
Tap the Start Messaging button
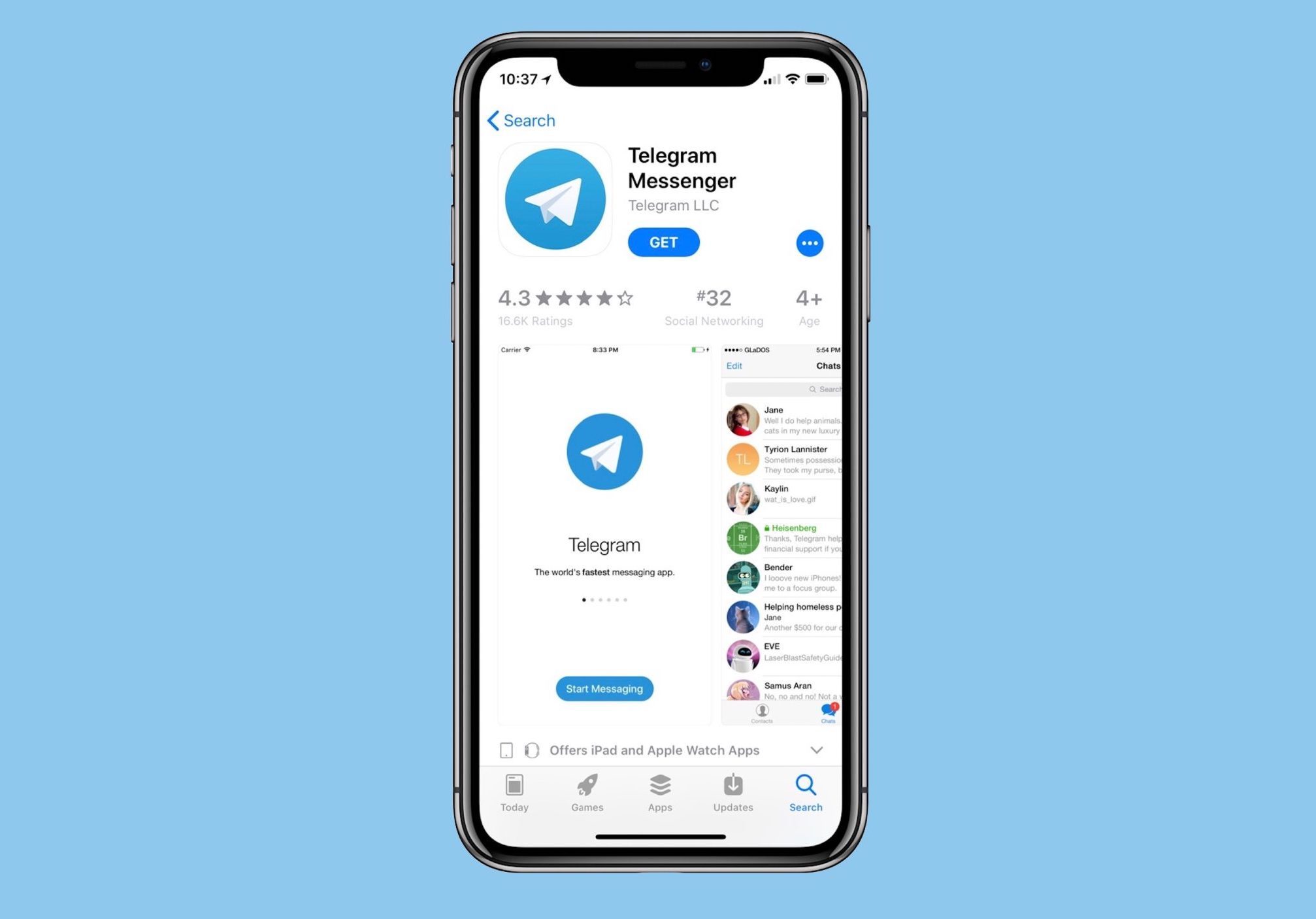coord(604,689)
